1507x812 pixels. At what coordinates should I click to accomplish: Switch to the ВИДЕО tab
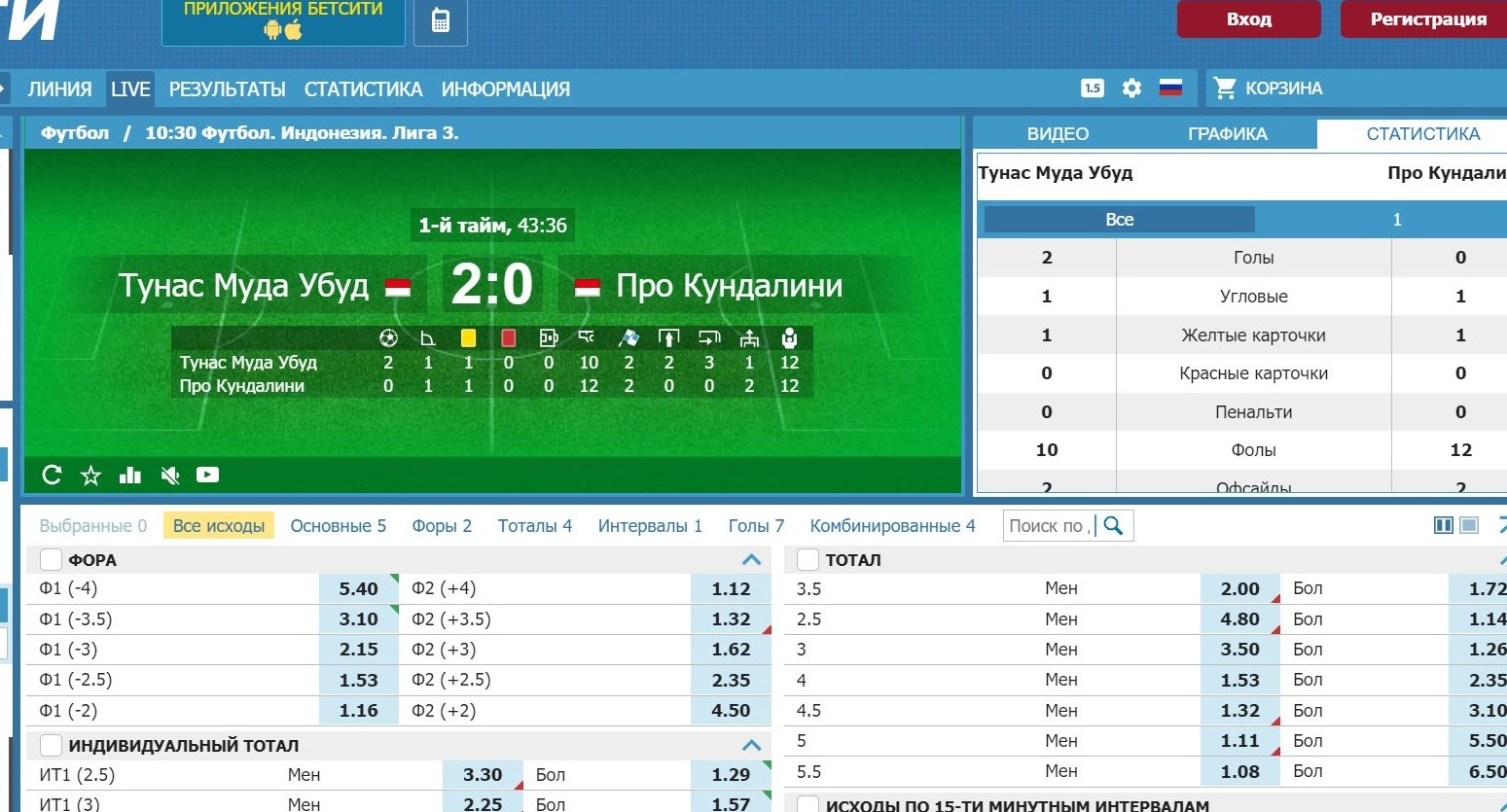(1058, 134)
